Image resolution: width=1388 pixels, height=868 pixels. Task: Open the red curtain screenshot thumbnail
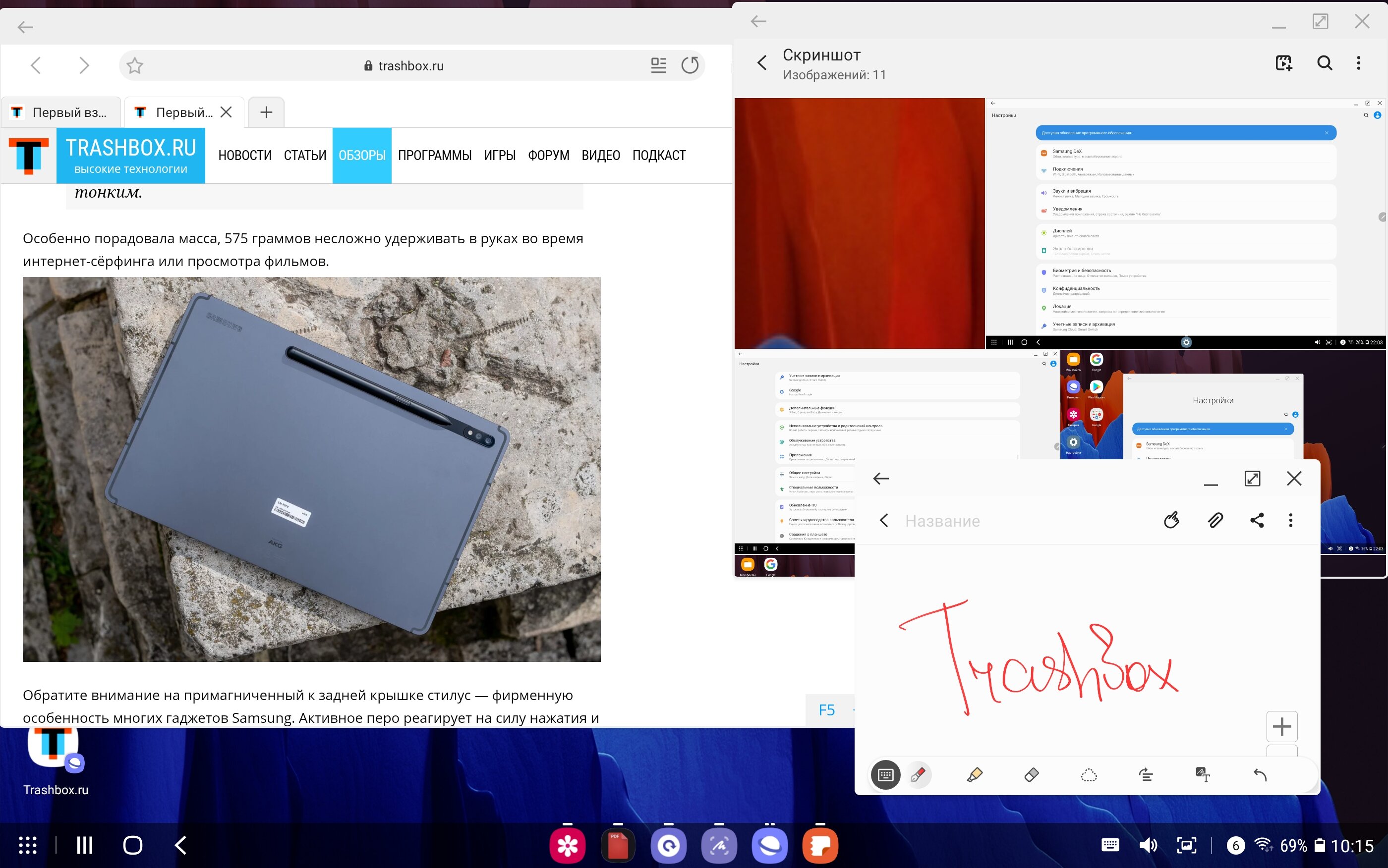point(860,223)
